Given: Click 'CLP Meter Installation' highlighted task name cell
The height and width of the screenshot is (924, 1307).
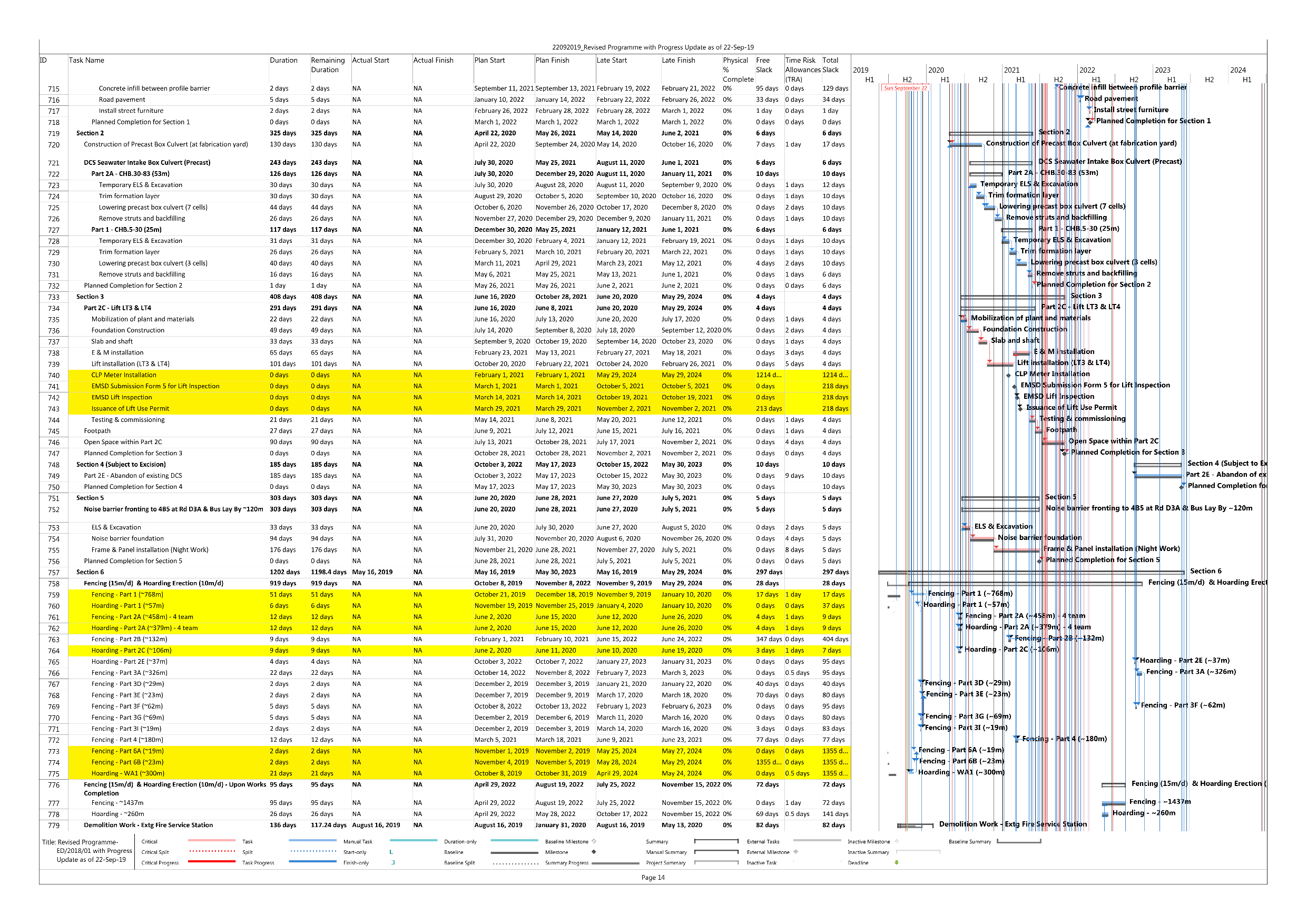Looking at the screenshot, I should click(x=123, y=375).
